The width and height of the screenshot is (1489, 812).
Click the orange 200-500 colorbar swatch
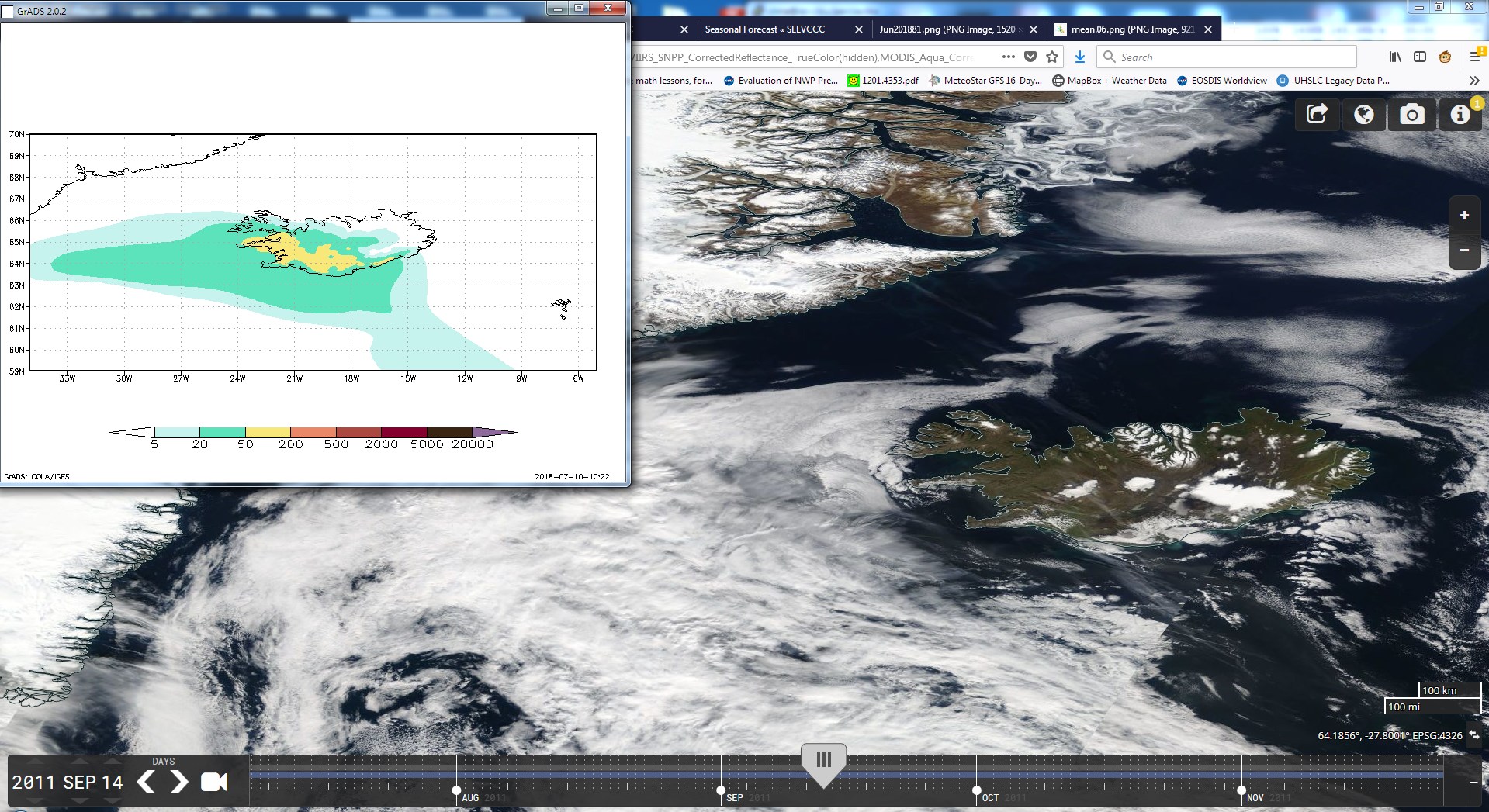coord(313,432)
